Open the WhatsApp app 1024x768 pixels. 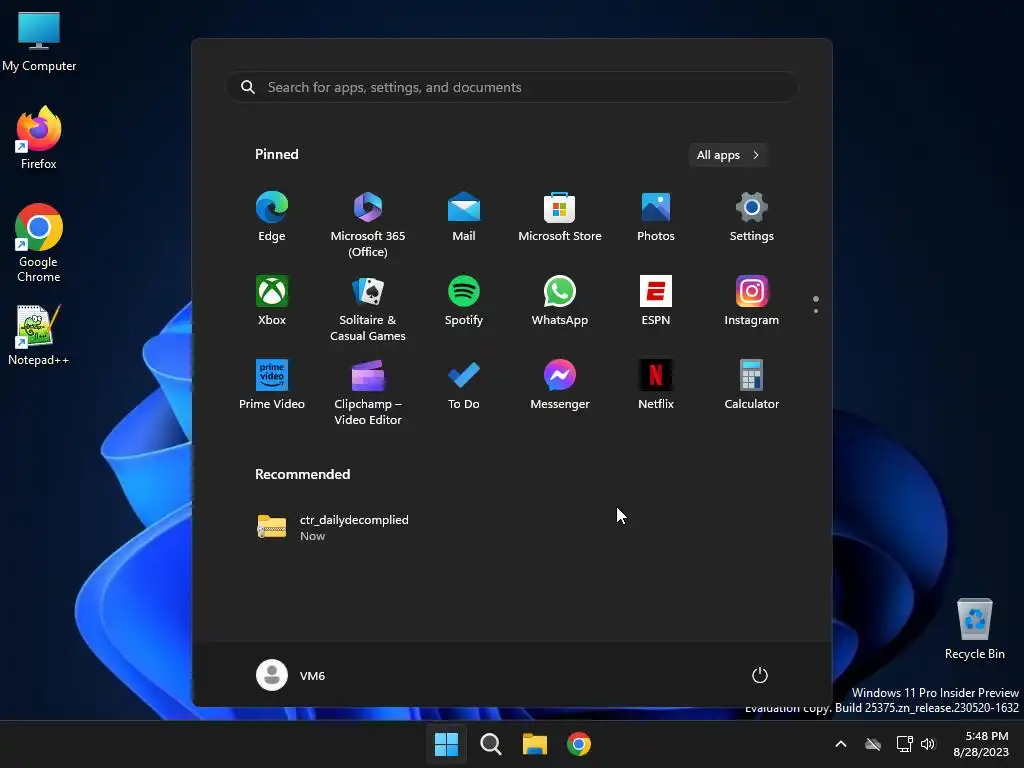[x=560, y=301]
